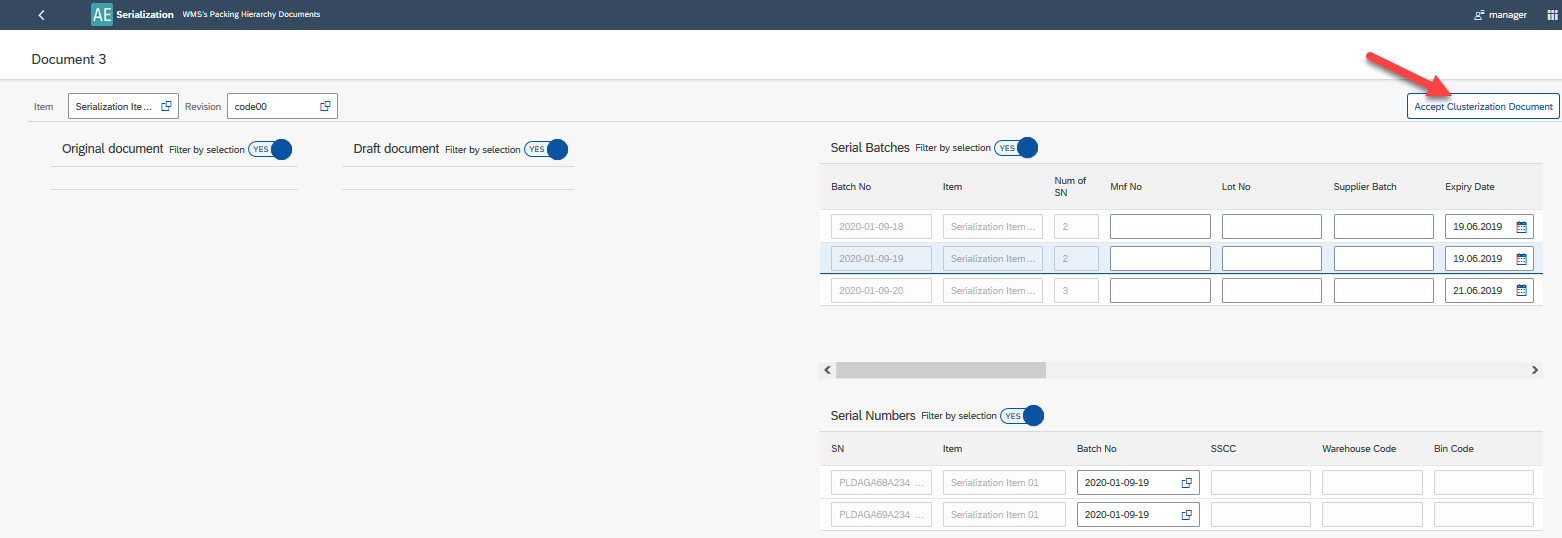Click the Mnf No field of first batch
Screen dimensions: 1562x538
[x=1160, y=227]
